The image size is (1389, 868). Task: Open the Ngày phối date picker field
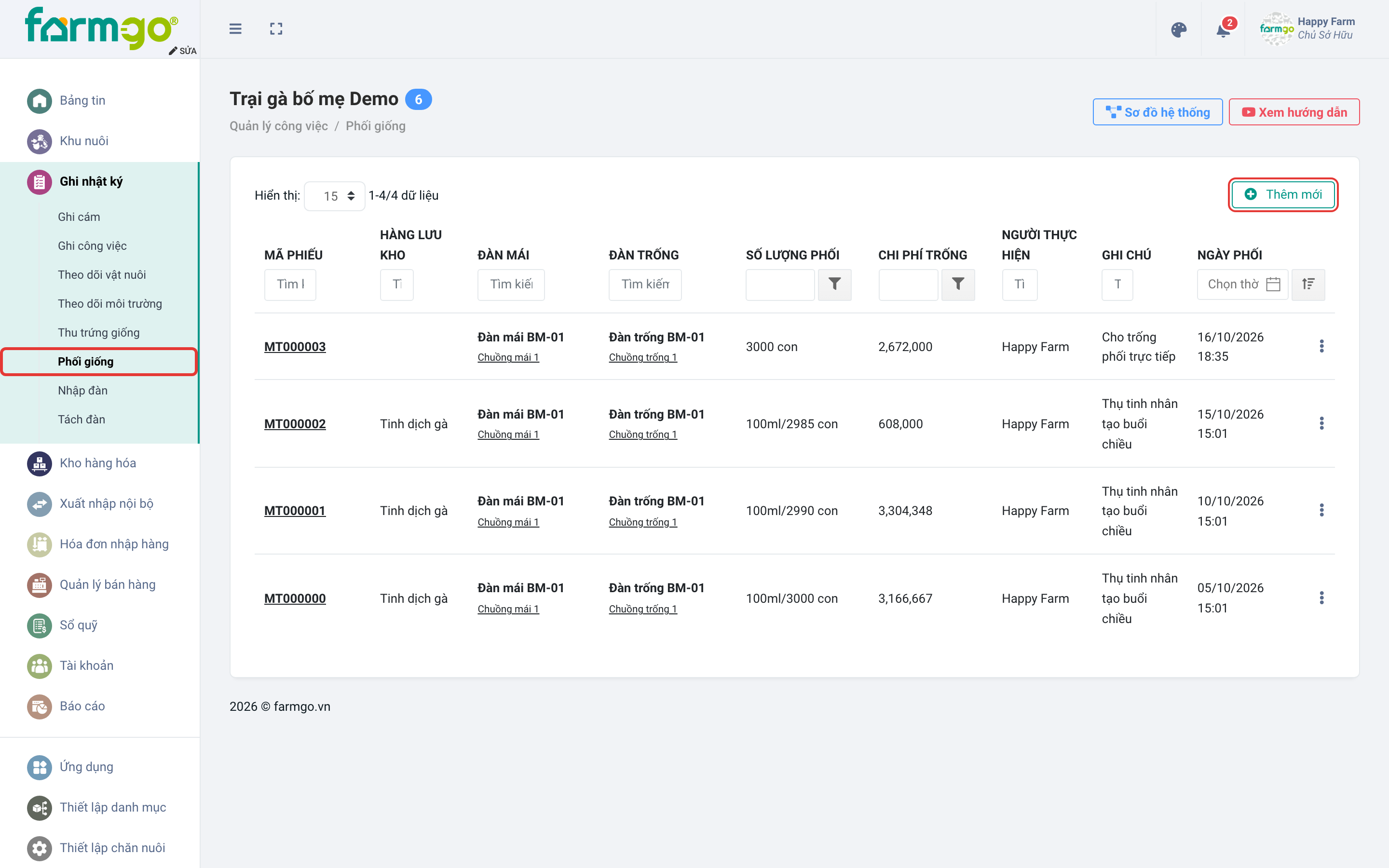click(1243, 284)
